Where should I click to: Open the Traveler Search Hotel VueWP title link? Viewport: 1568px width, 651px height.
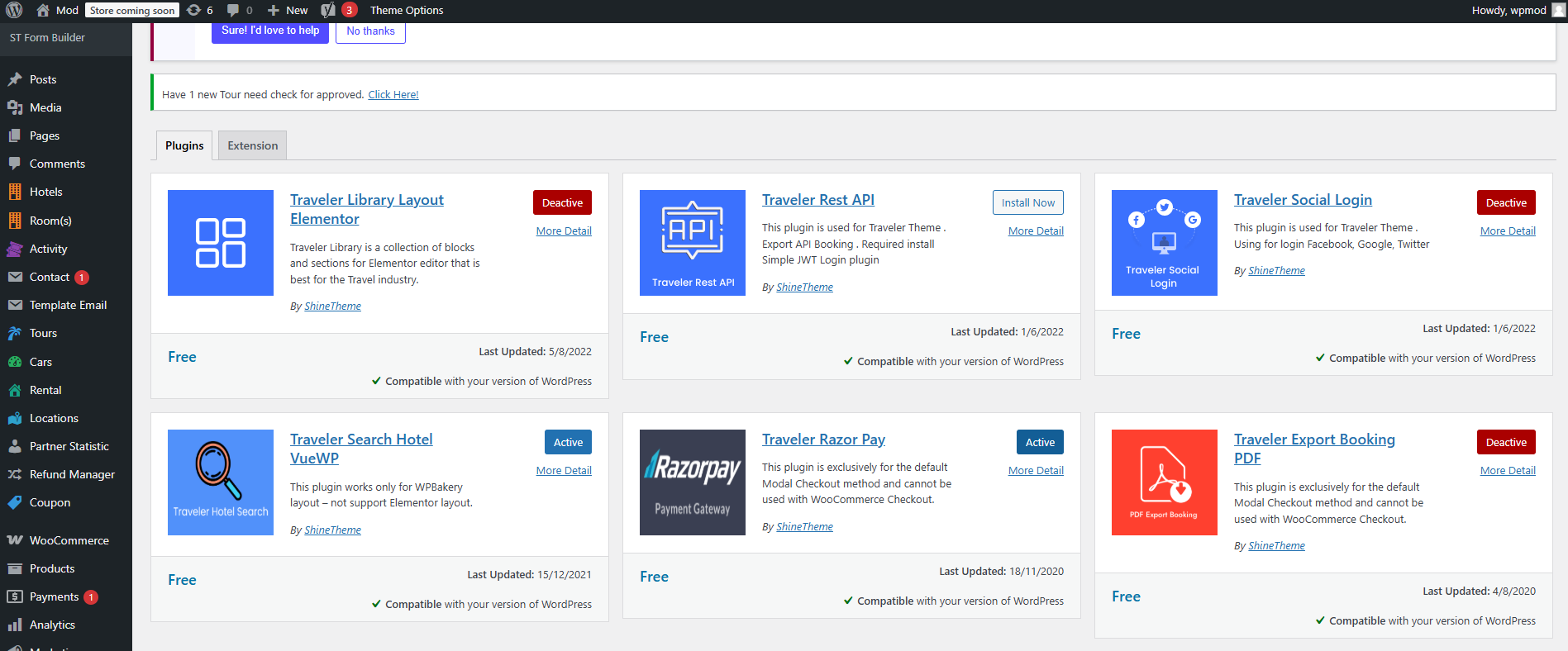pyautogui.click(x=361, y=449)
